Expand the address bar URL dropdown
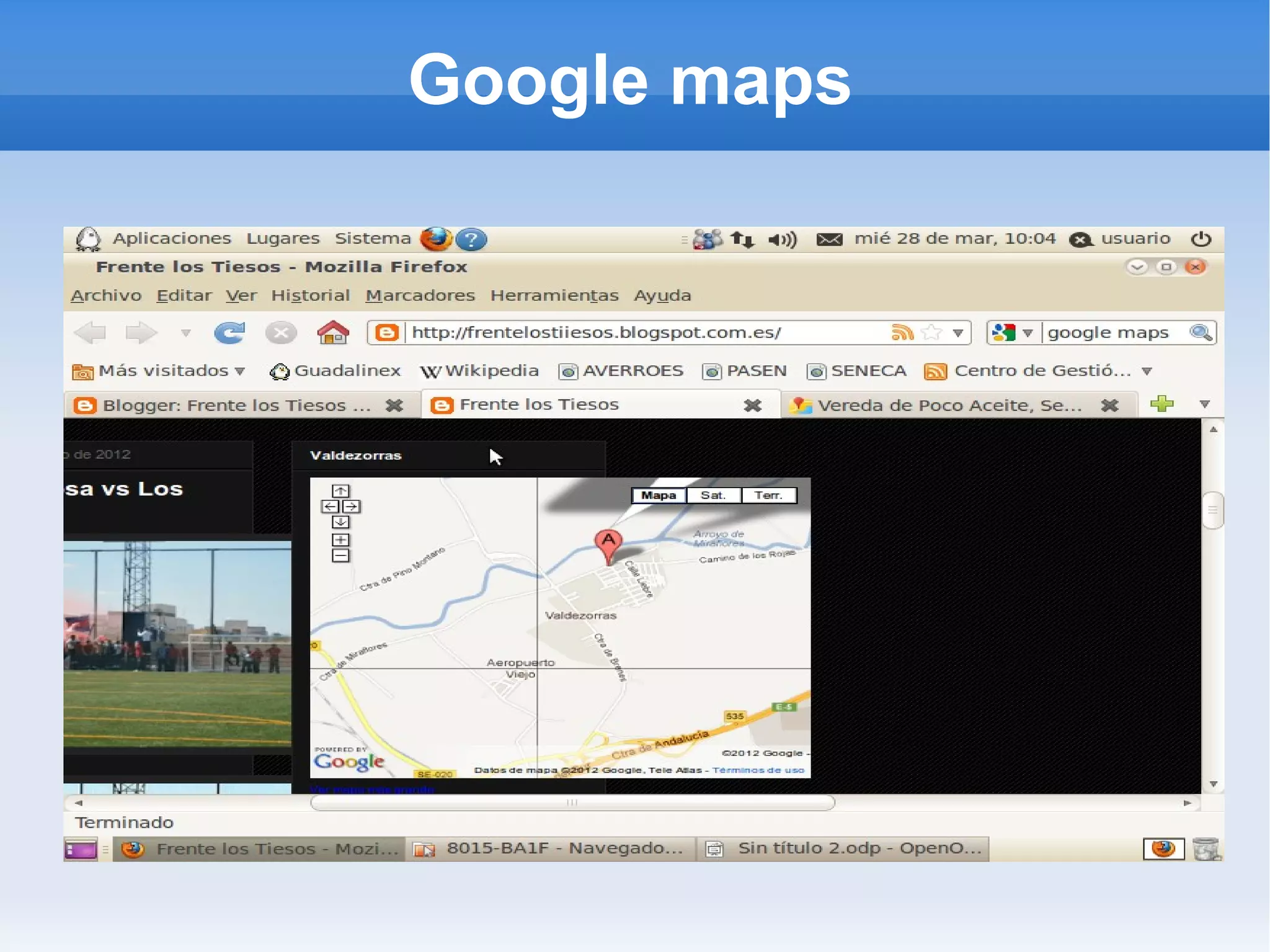The image size is (1270, 952). (x=958, y=333)
